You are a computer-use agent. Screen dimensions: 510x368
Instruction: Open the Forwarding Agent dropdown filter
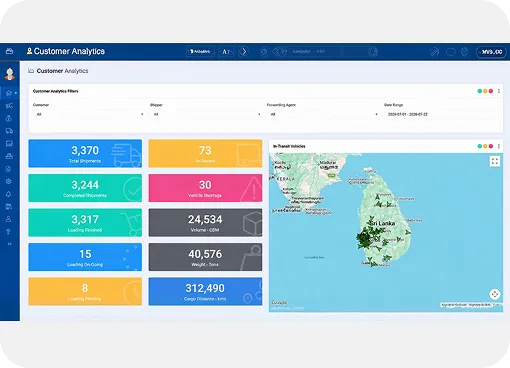323,114
